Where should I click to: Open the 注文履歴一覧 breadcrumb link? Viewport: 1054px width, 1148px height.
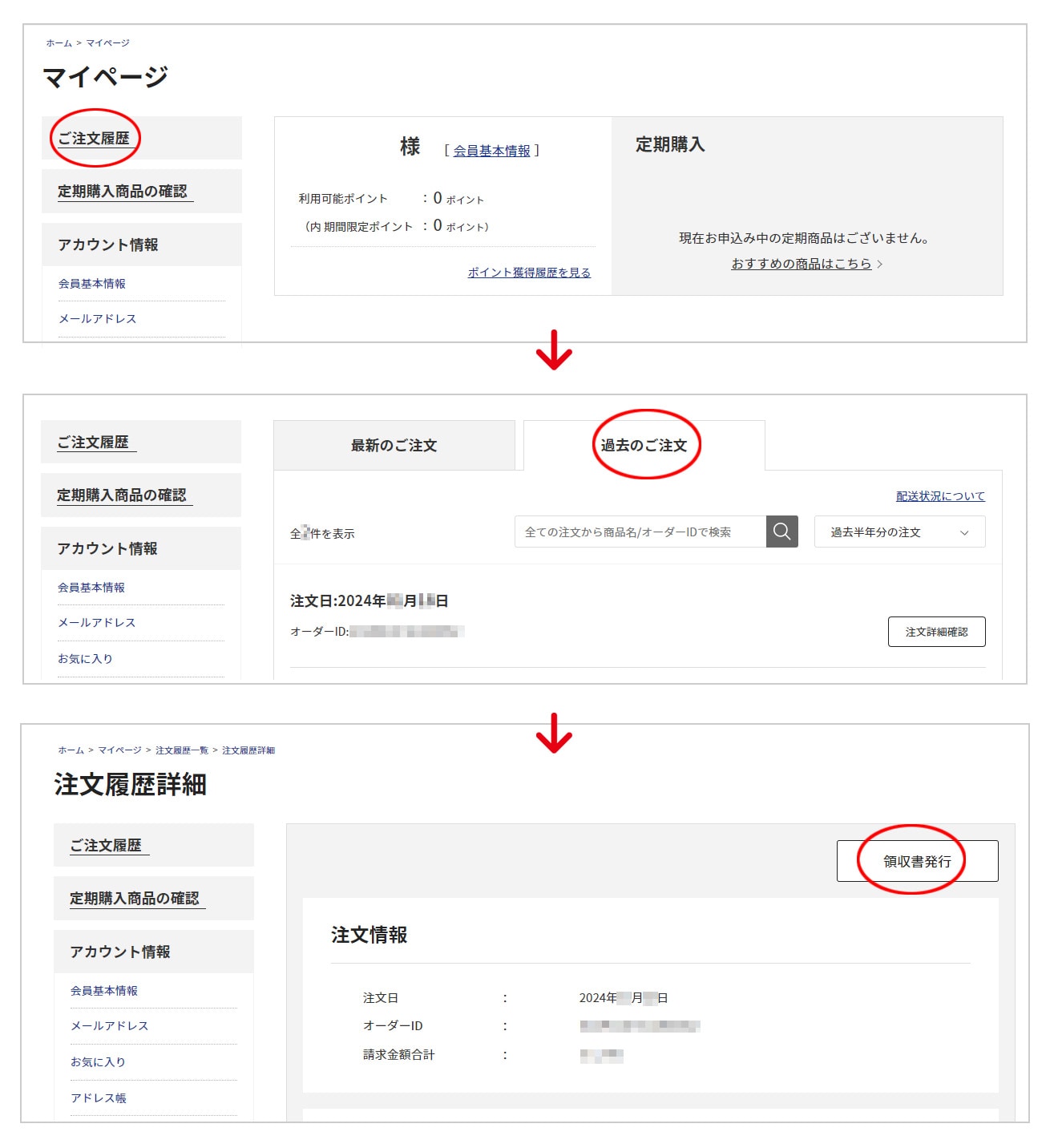pos(181,750)
